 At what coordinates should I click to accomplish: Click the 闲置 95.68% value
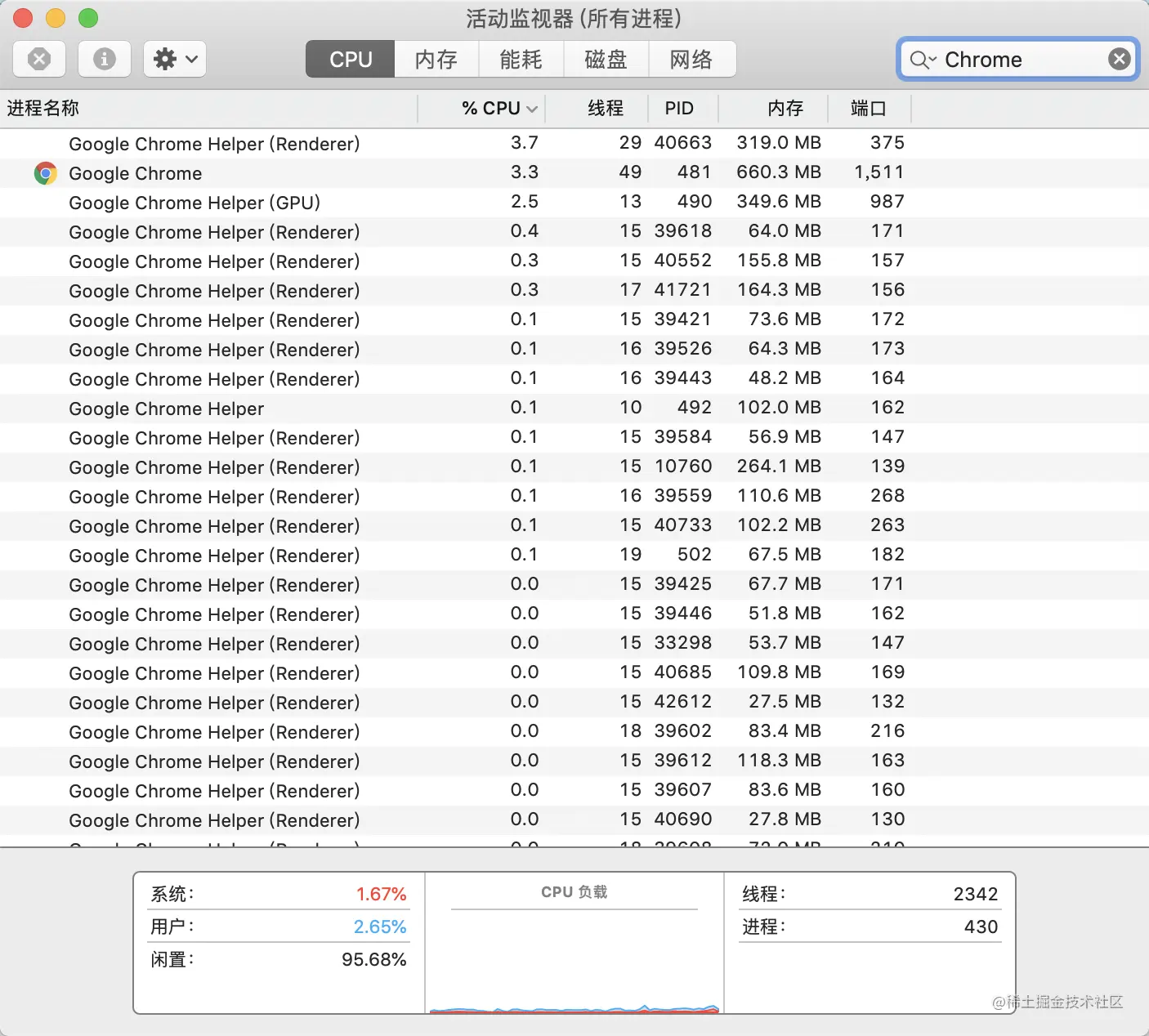(374, 959)
